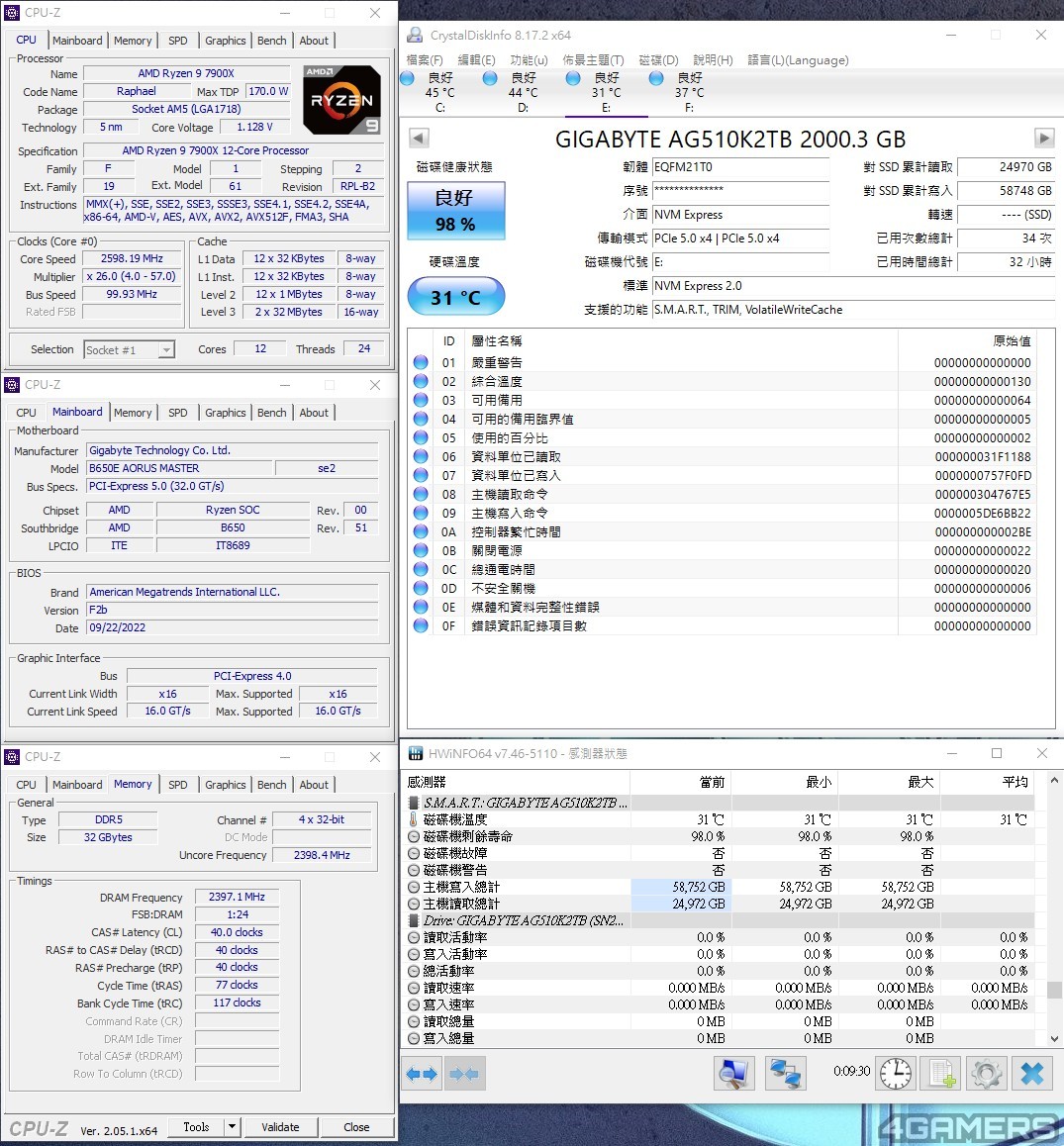Go to next disk with right arrow
Viewport: 1064px width, 1146px height.
[x=1044, y=139]
